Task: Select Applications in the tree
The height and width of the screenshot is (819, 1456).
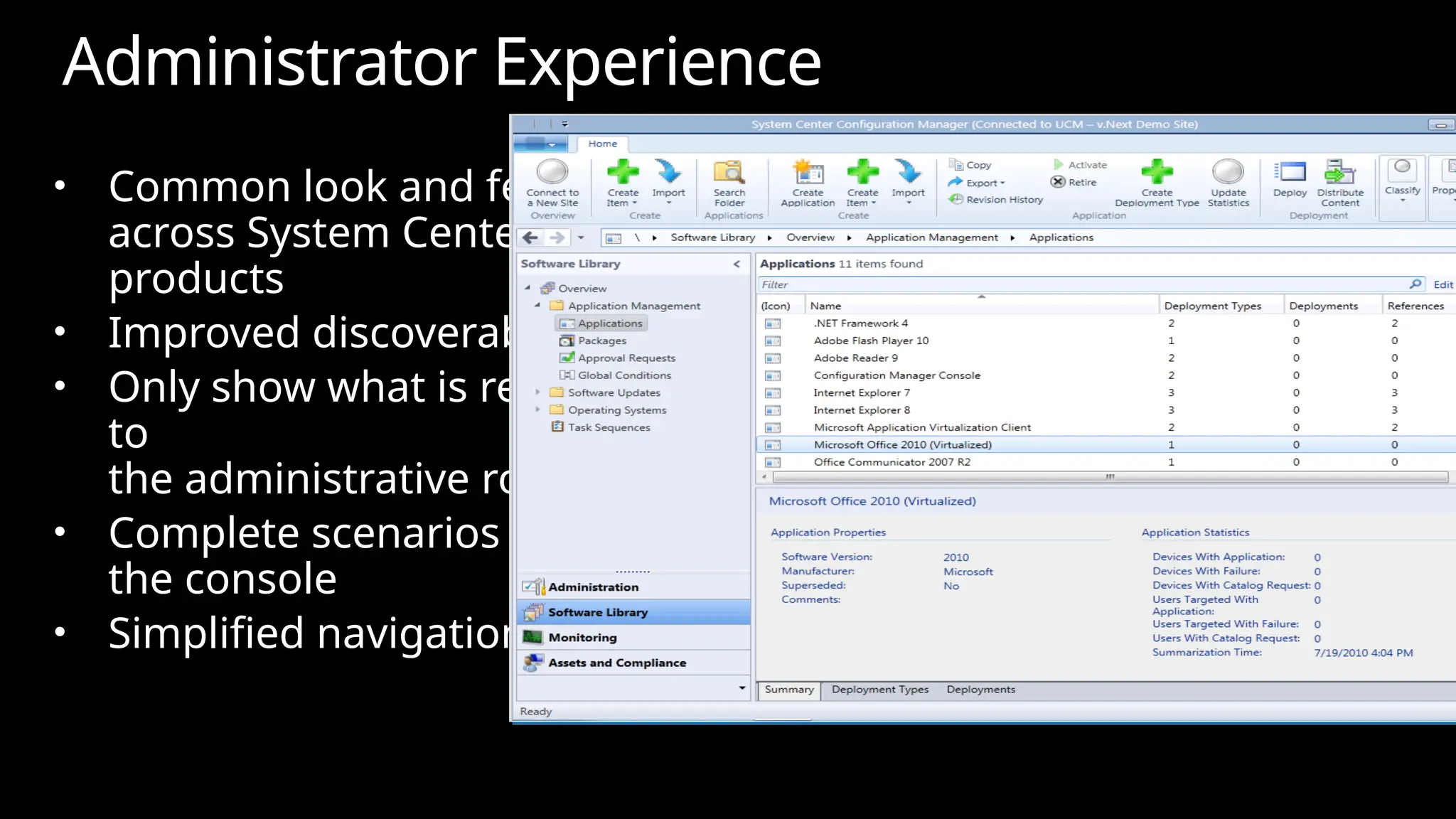Action: click(601, 323)
